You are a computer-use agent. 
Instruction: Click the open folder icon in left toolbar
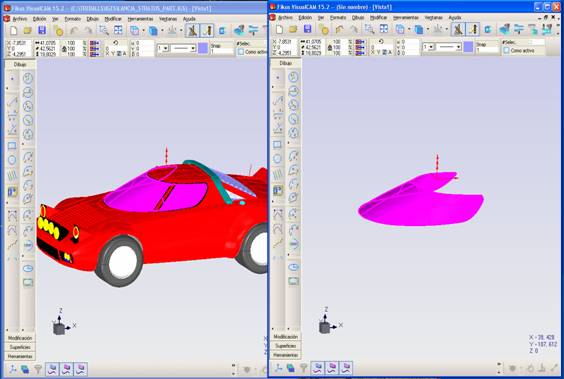pos(28,31)
